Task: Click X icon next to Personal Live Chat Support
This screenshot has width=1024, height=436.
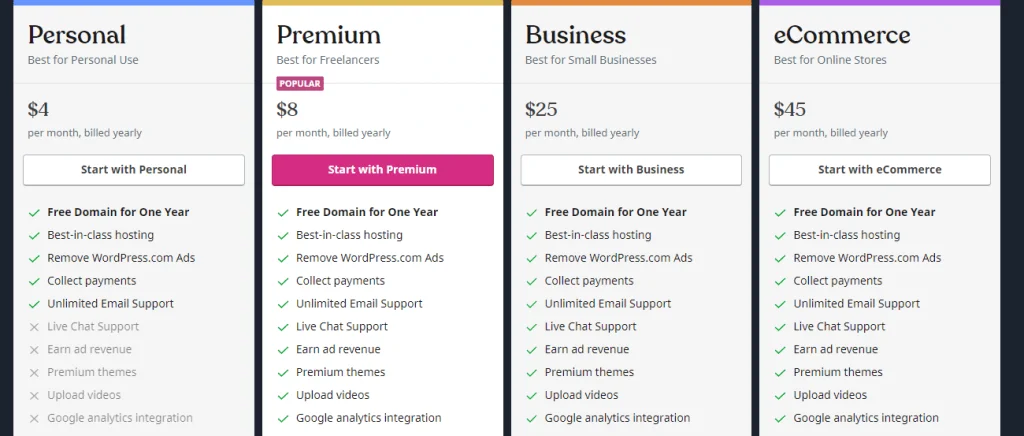Action: click(34, 327)
